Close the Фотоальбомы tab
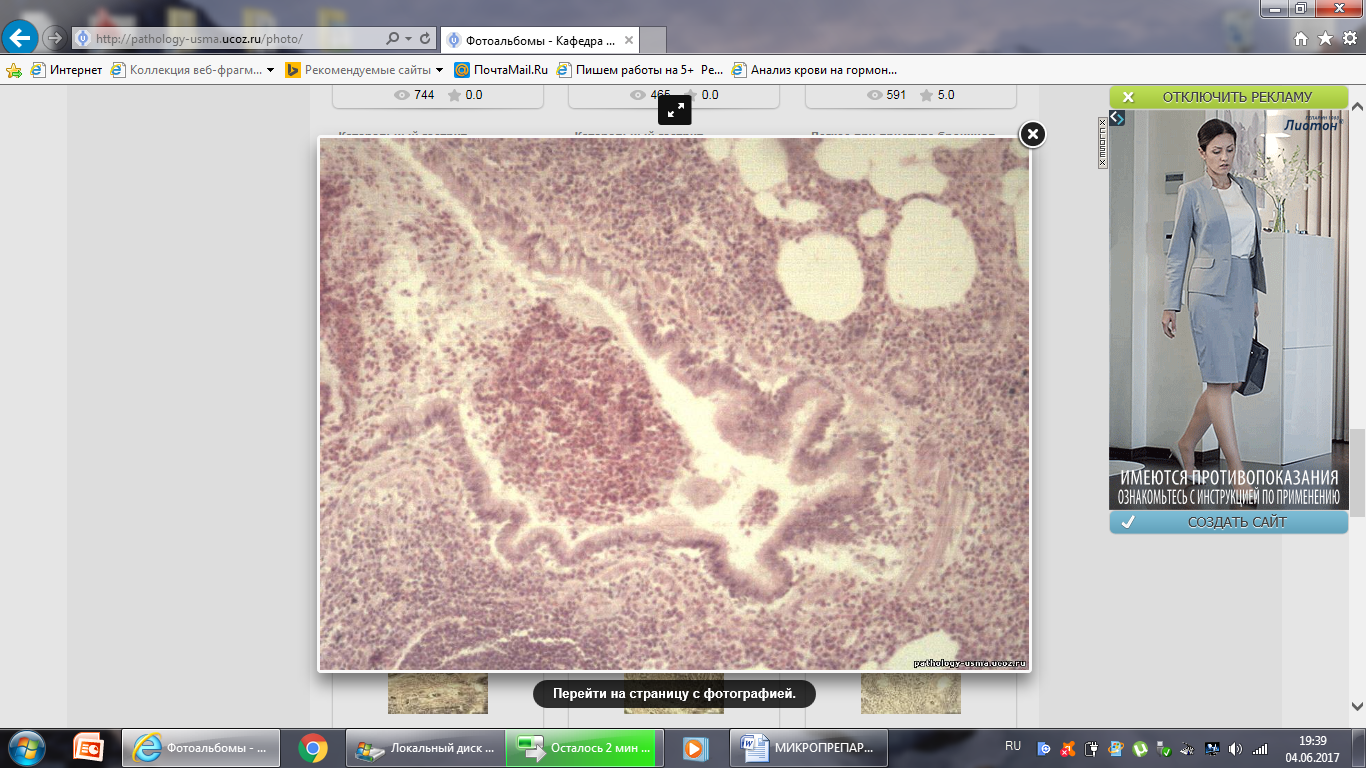The width and height of the screenshot is (1366, 768). click(x=628, y=40)
